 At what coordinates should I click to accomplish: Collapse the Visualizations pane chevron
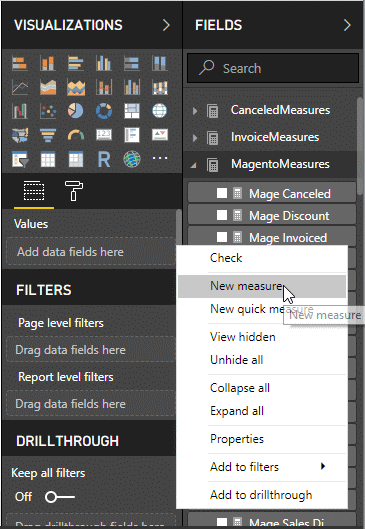tap(166, 25)
